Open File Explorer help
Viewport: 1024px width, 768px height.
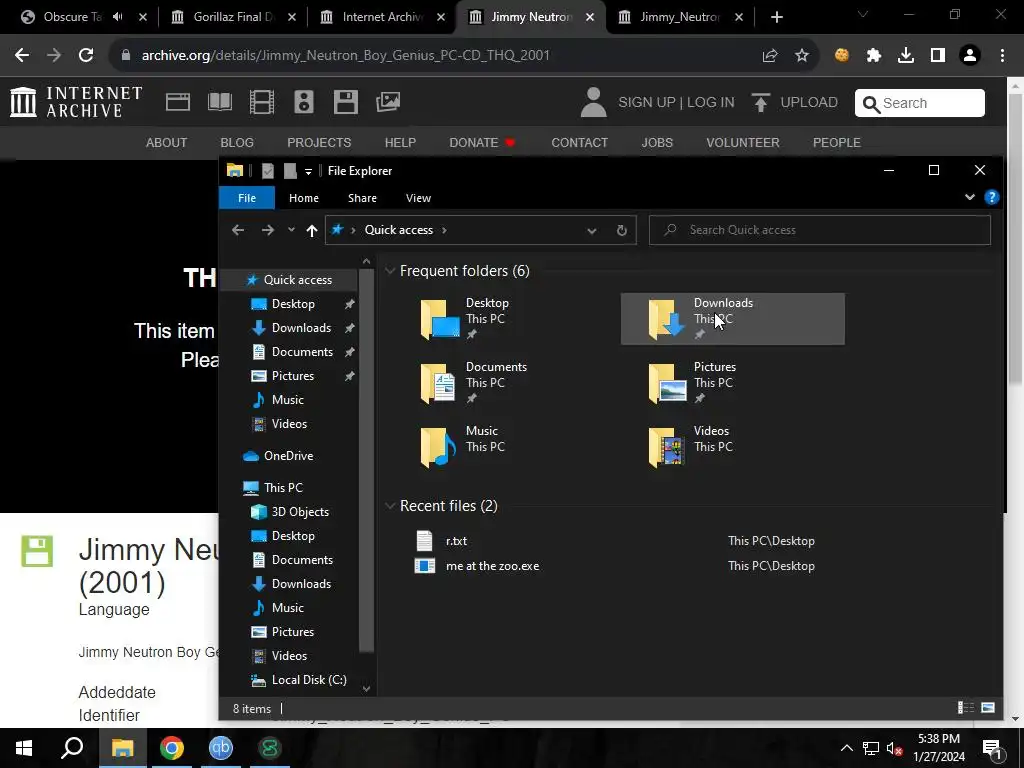coord(991,197)
